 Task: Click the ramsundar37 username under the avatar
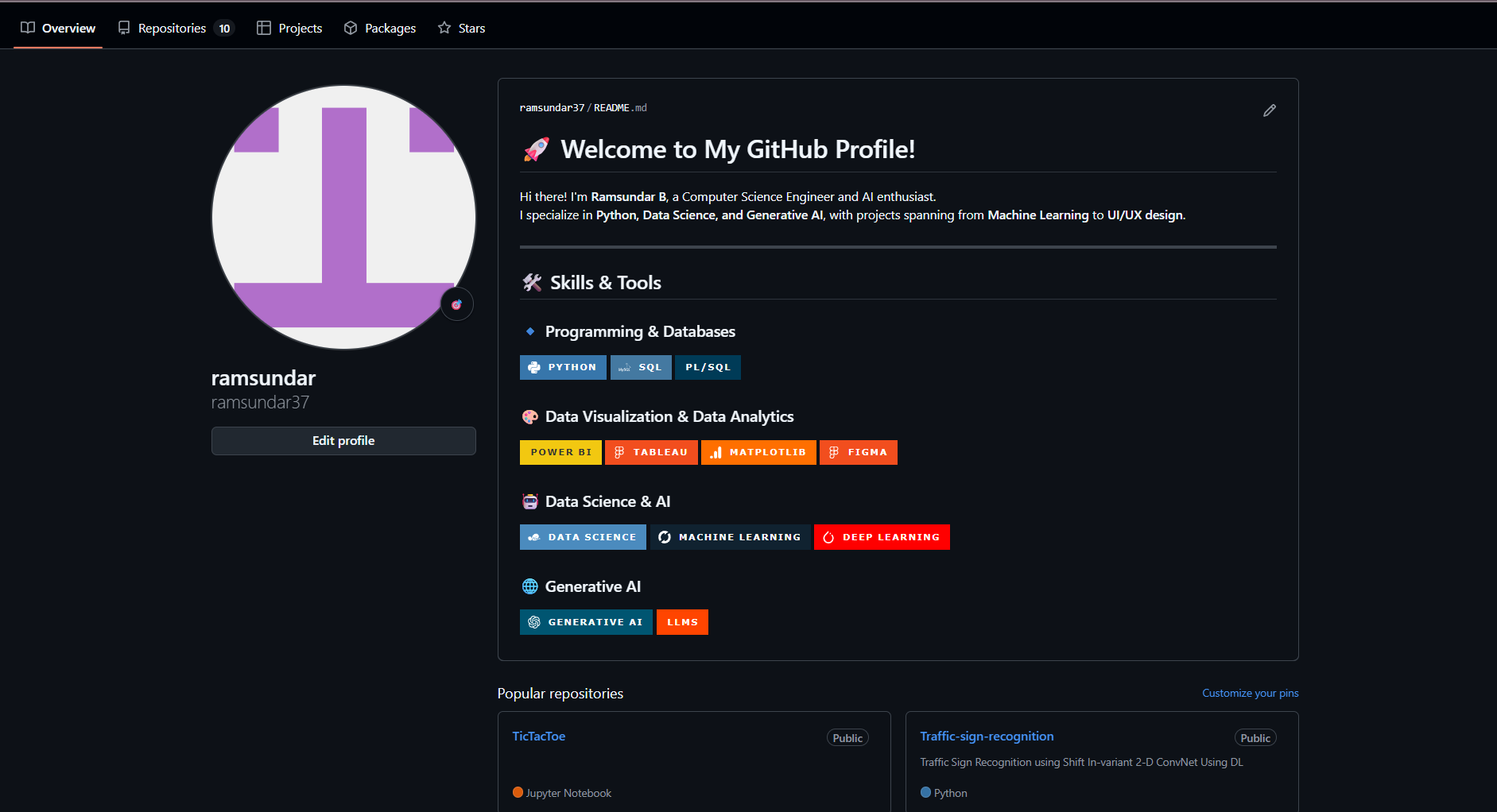pos(260,403)
